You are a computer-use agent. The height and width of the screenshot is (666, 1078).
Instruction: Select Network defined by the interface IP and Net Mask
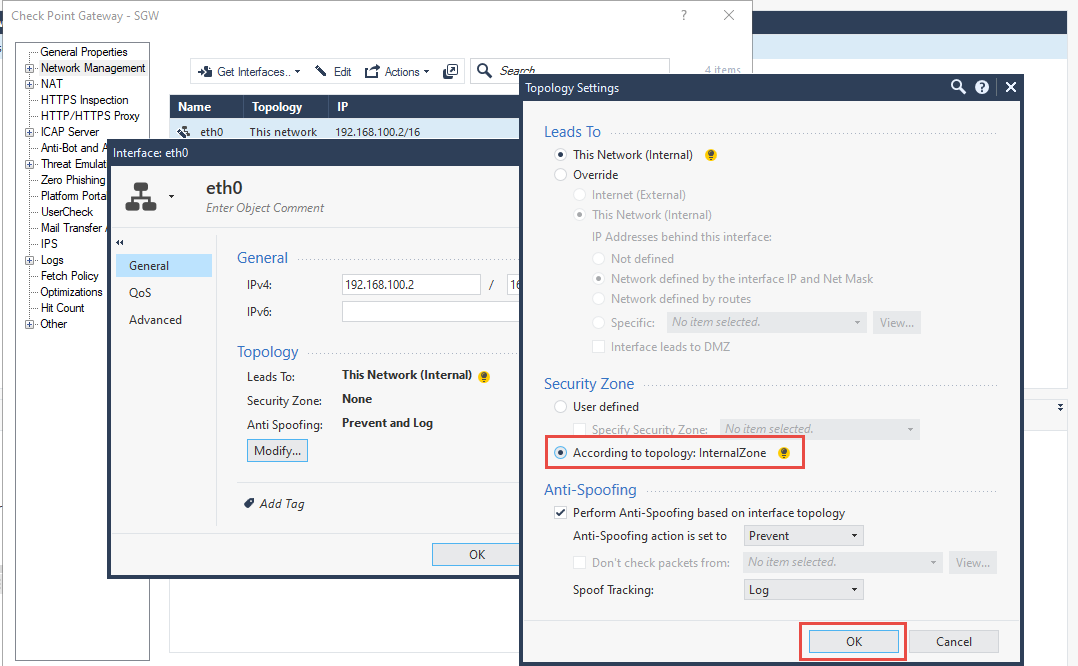[x=599, y=278]
